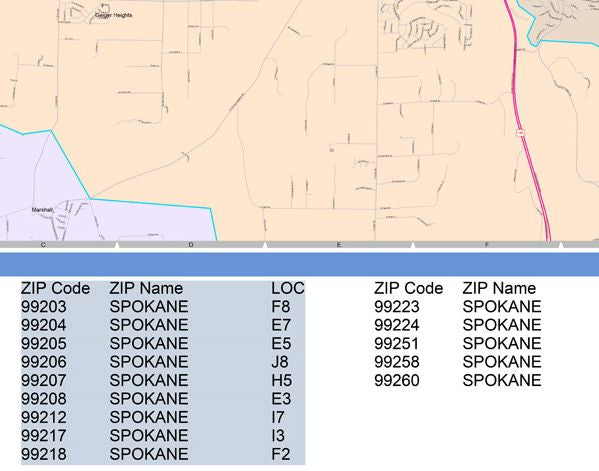Image resolution: width=599 pixels, height=471 pixels.
Task: Select ZIP code 99218
Action: pyautogui.click(x=44, y=454)
